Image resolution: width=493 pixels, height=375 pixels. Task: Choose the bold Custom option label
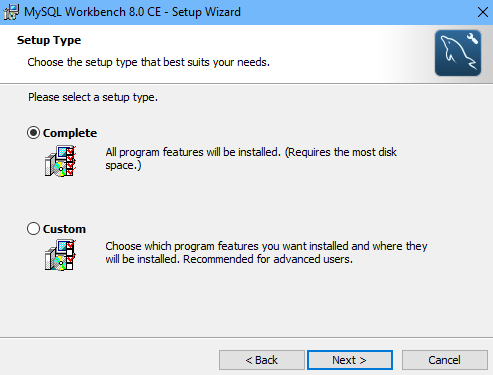64,229
